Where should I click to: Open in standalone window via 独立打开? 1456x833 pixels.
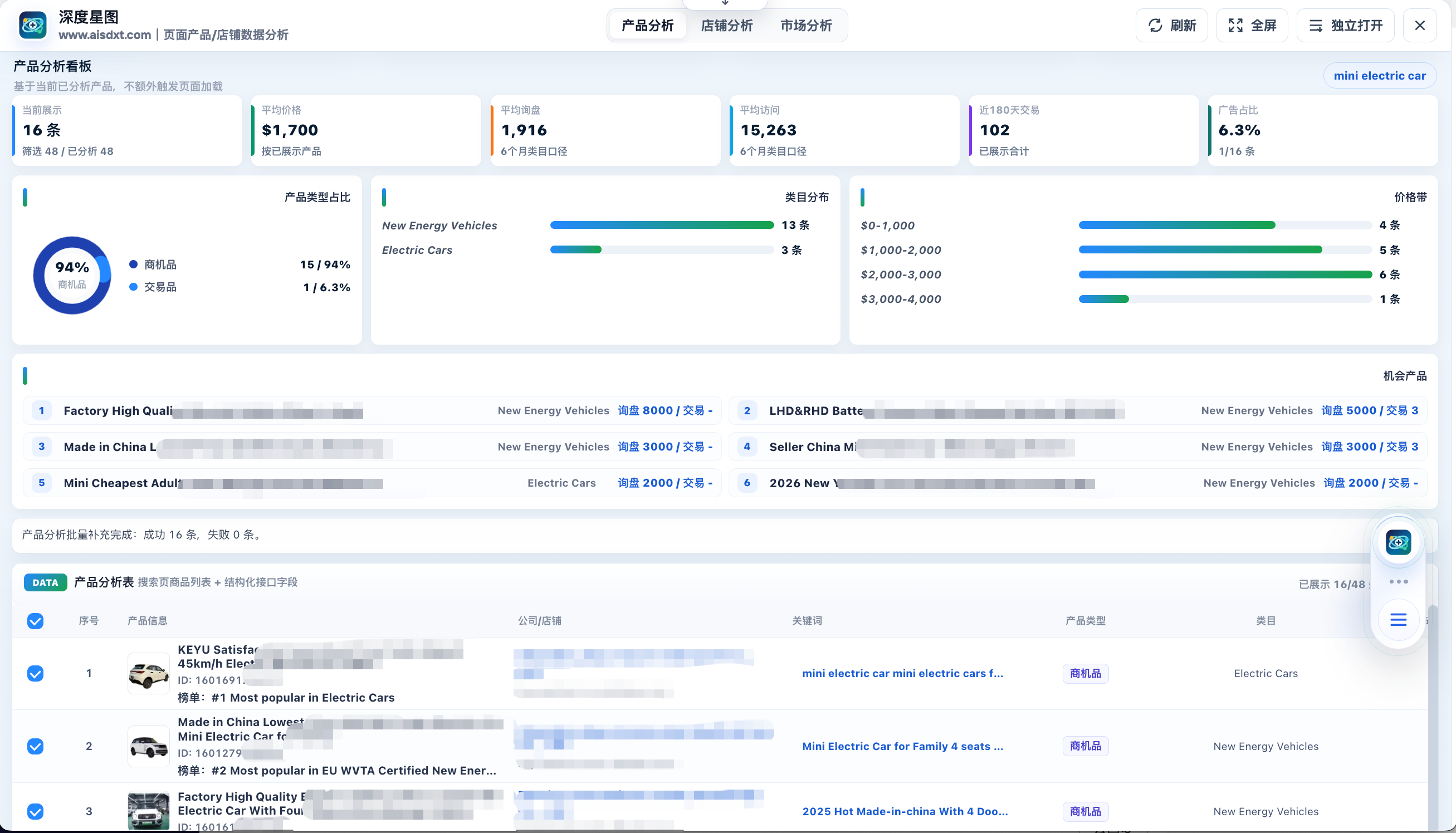[x=1346, y=26]
